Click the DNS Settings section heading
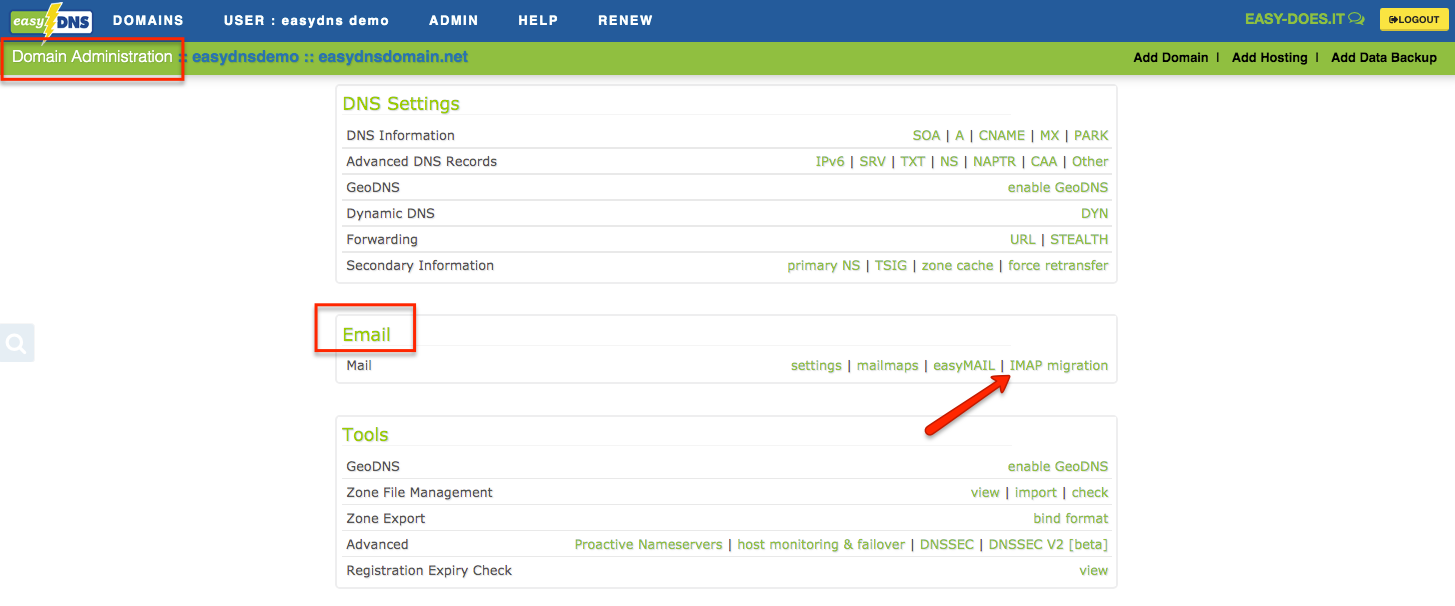This screenshot has width=1455, height=606. click(401, 103)
